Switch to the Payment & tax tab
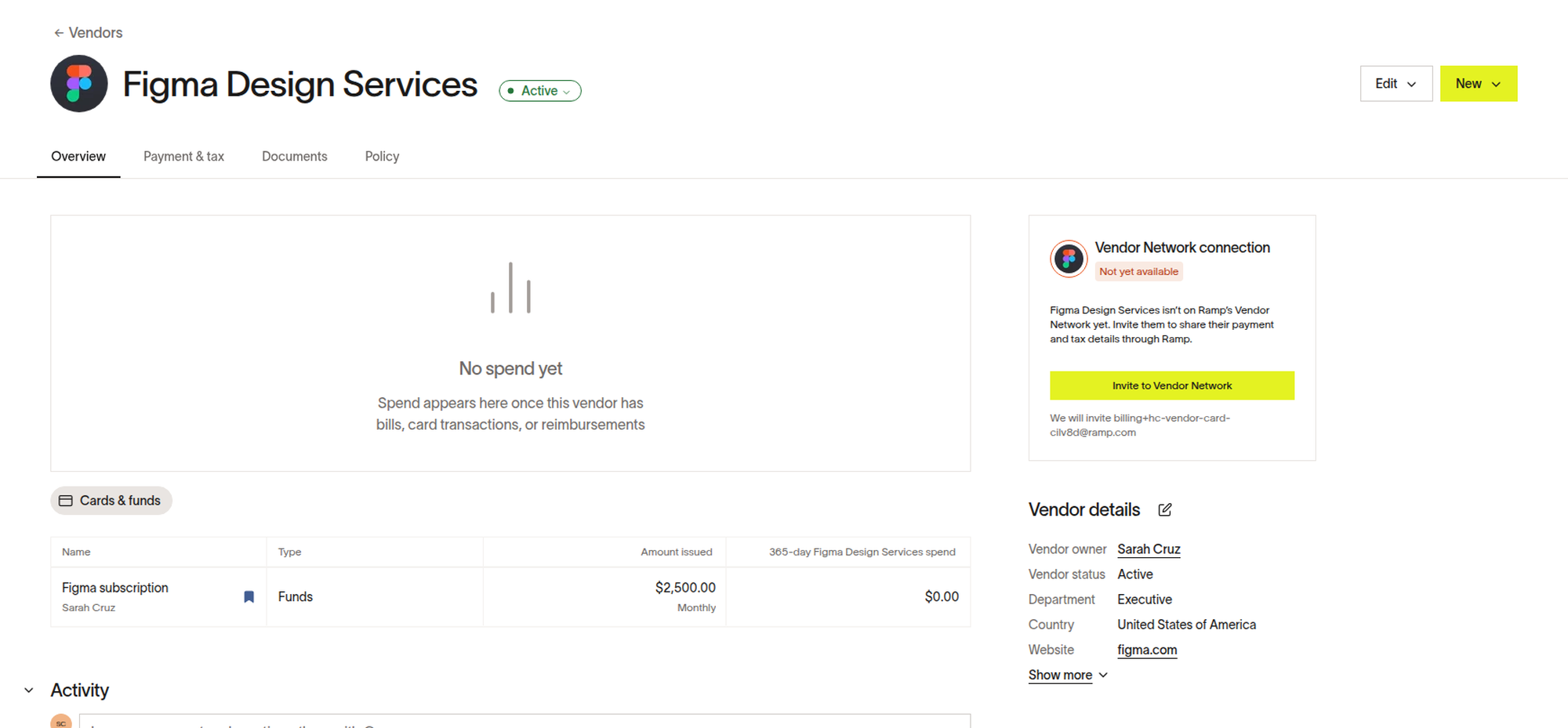The width and height of the screenshot is (1568, 728). [183, 157]
